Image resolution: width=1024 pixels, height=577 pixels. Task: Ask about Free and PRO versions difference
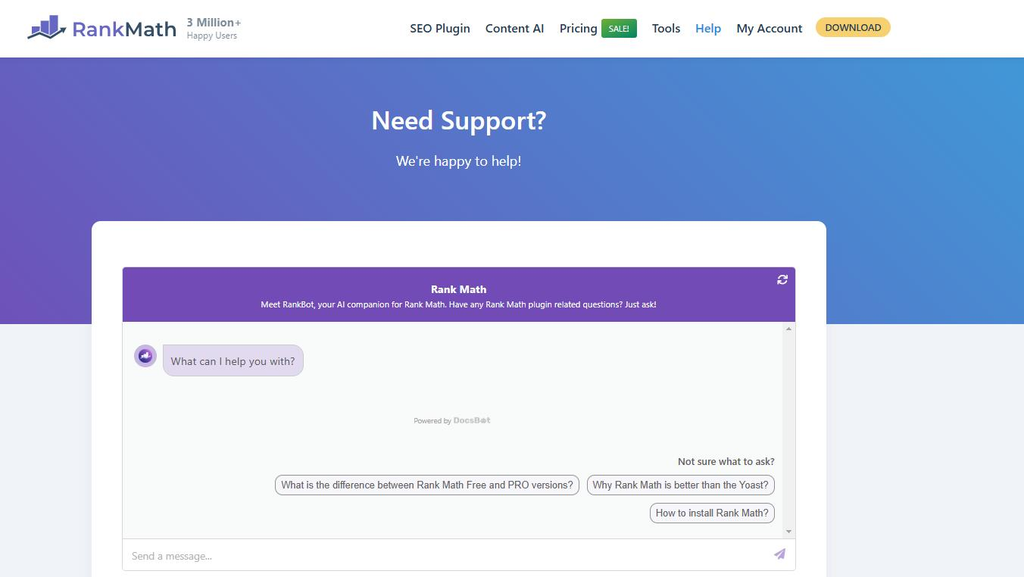427,485
